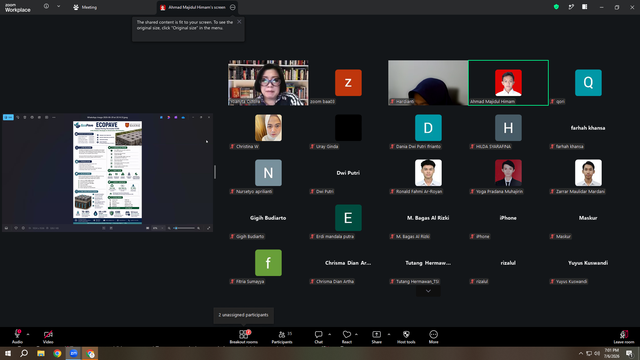640x360 pixels.
Task: Click the 'Gigih Budiarto' name label
Action: click(x=247, y=236)
